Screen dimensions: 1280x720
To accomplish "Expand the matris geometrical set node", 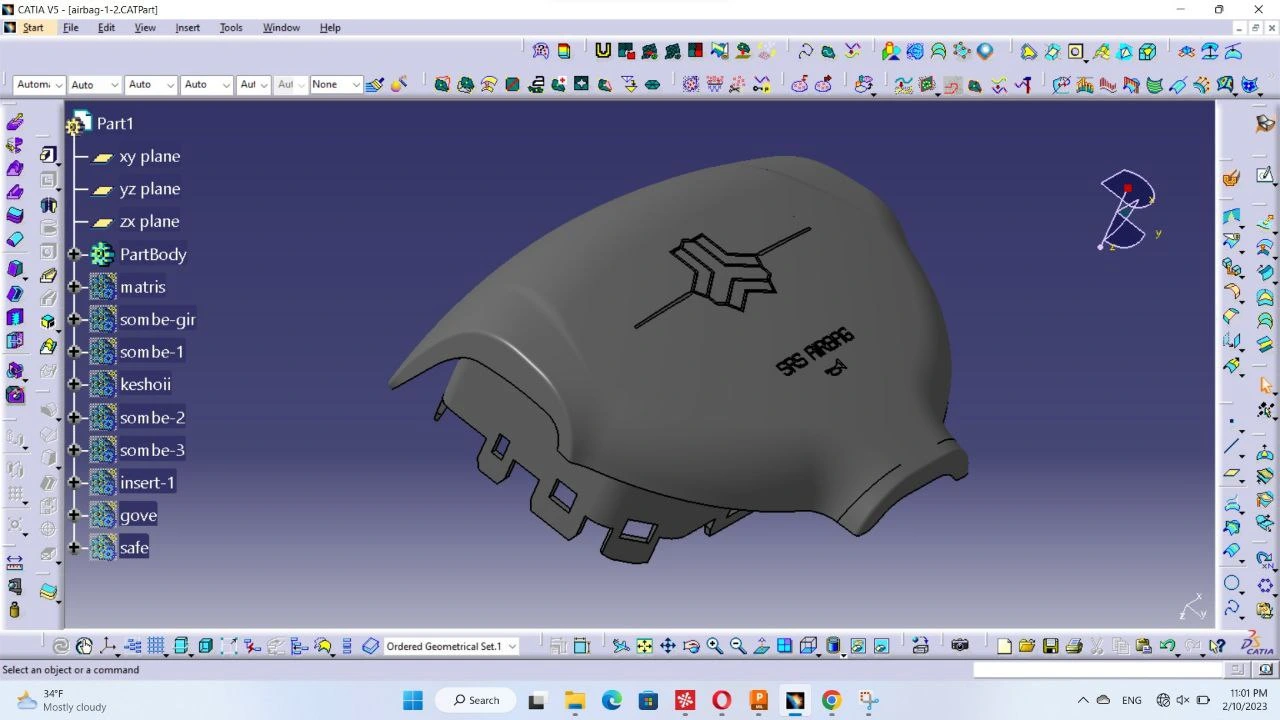I will pyautogui.click(x=74, y=287).
